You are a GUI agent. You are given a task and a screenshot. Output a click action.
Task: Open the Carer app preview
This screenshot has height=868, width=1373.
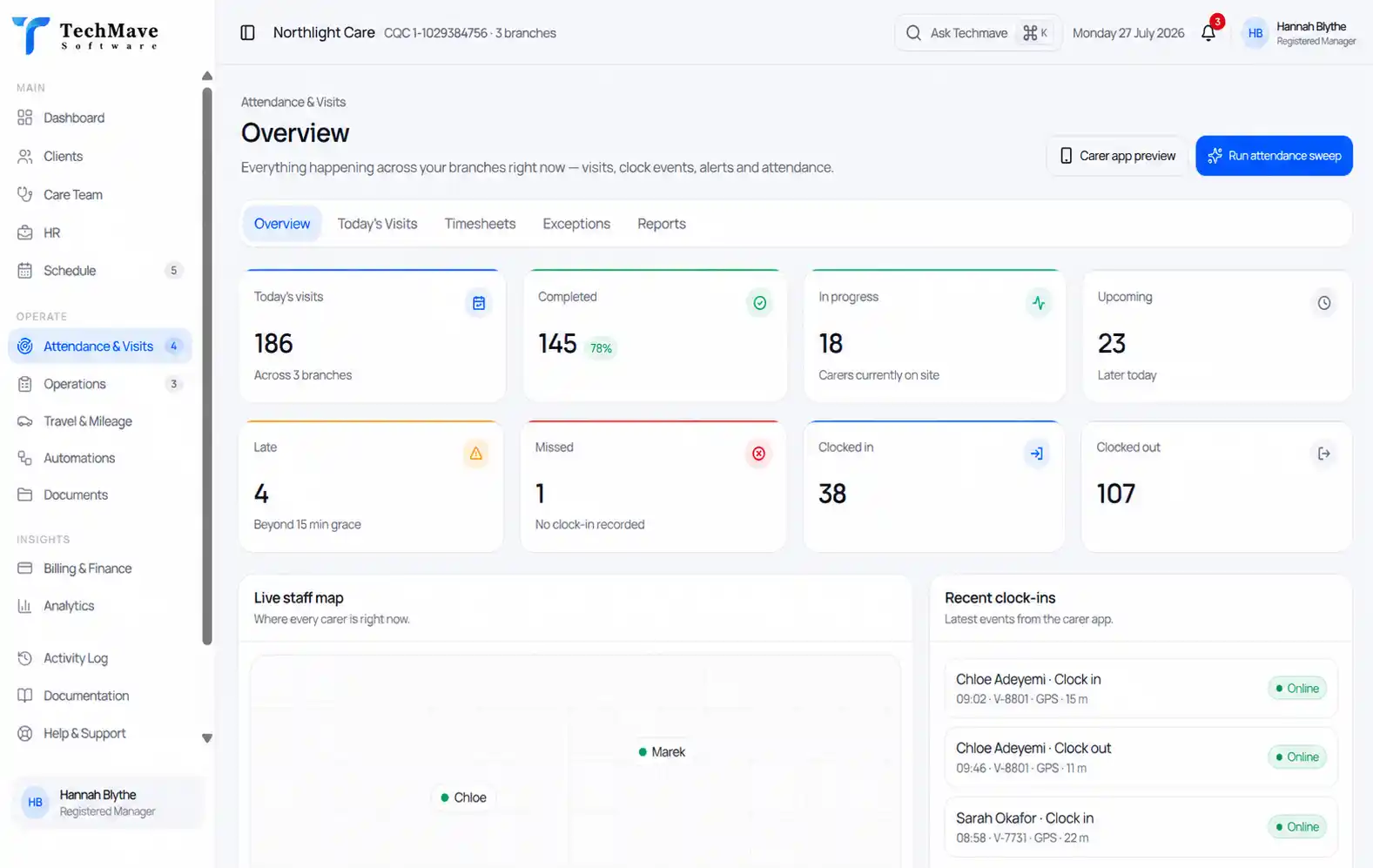(1117, 156)
